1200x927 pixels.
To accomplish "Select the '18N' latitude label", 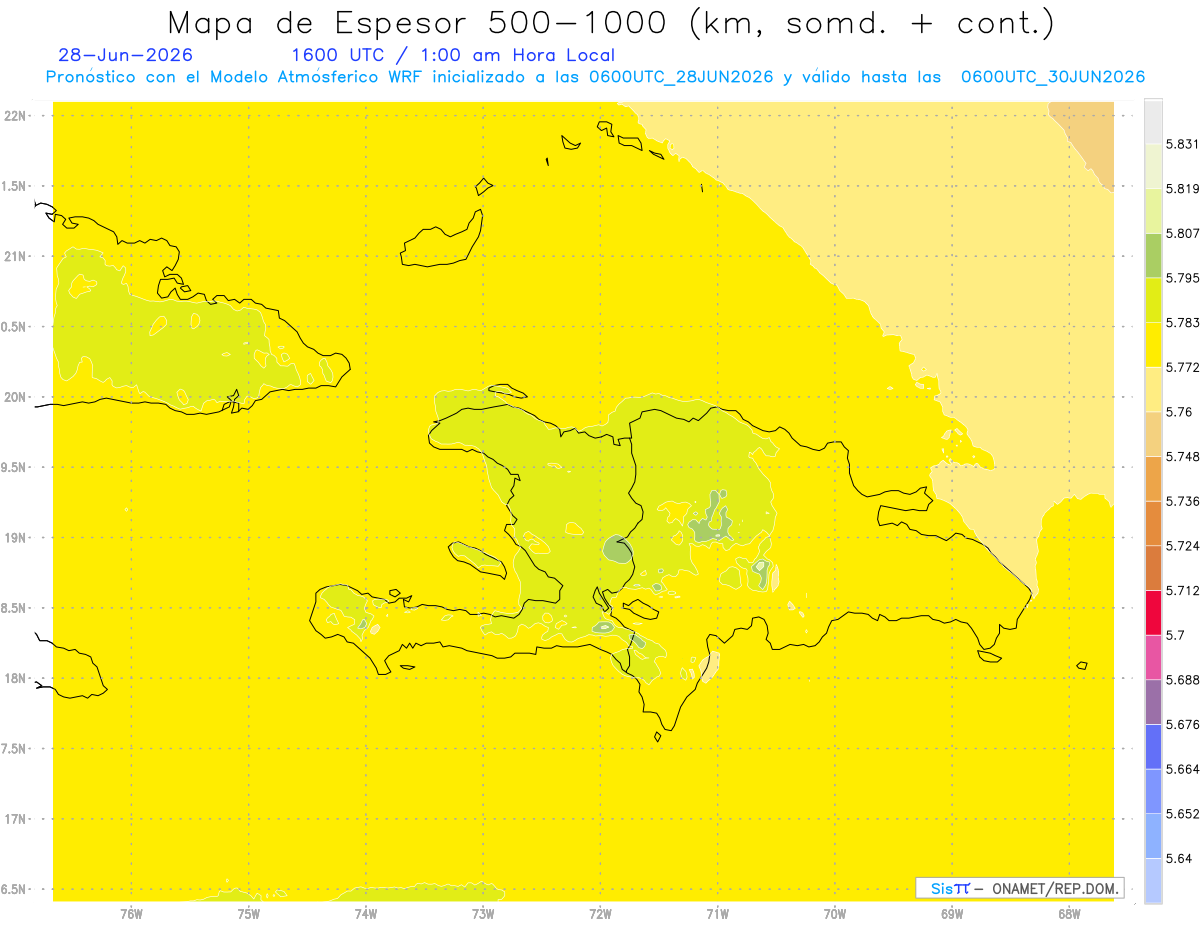I will tap(16, 679).
